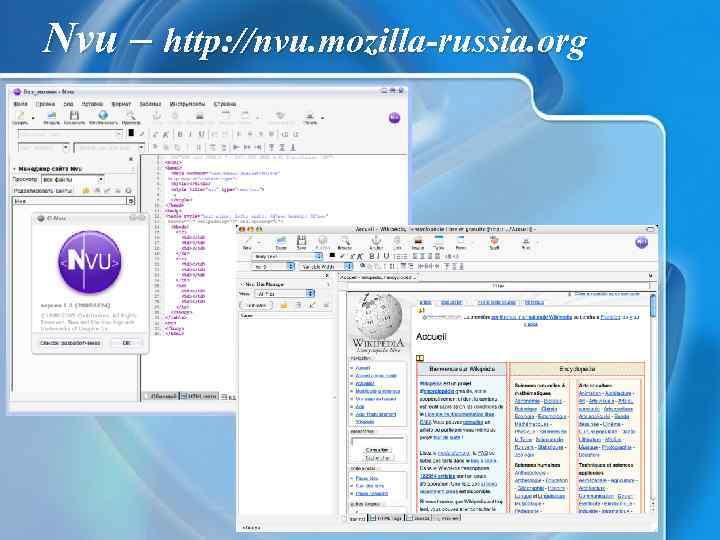Open the 'Body Text' paragraph dropdown
Screen dimensions: 720x540
(287, 256)
